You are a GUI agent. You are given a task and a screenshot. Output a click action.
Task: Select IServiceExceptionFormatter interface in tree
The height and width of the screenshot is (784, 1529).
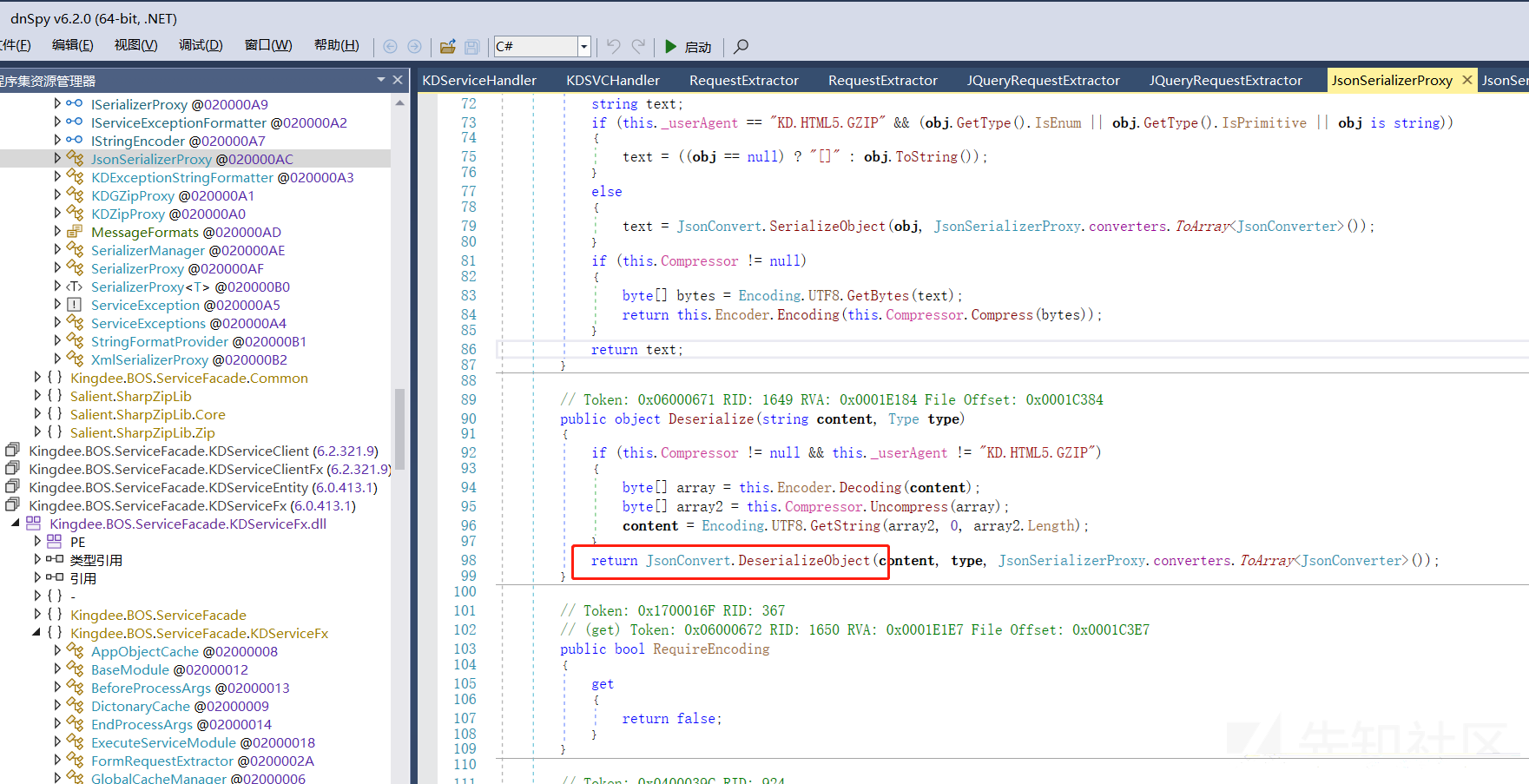click(x=219, y=122)
